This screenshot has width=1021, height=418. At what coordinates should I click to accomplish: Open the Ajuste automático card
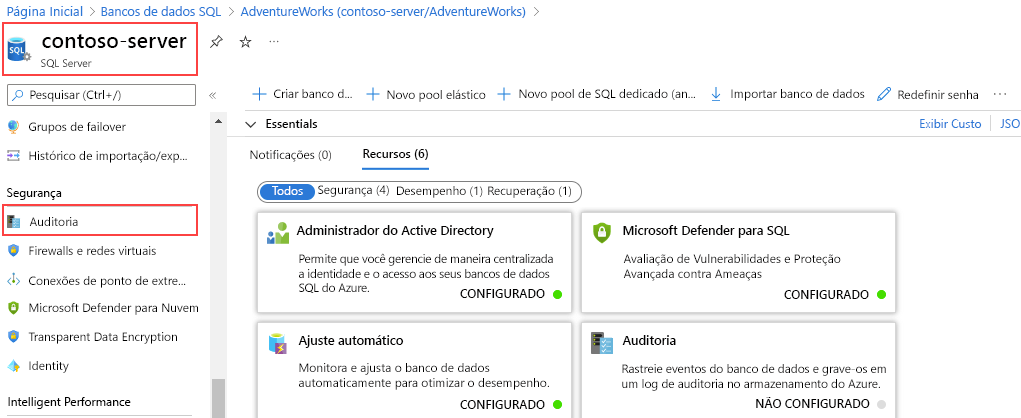(414, 370)
